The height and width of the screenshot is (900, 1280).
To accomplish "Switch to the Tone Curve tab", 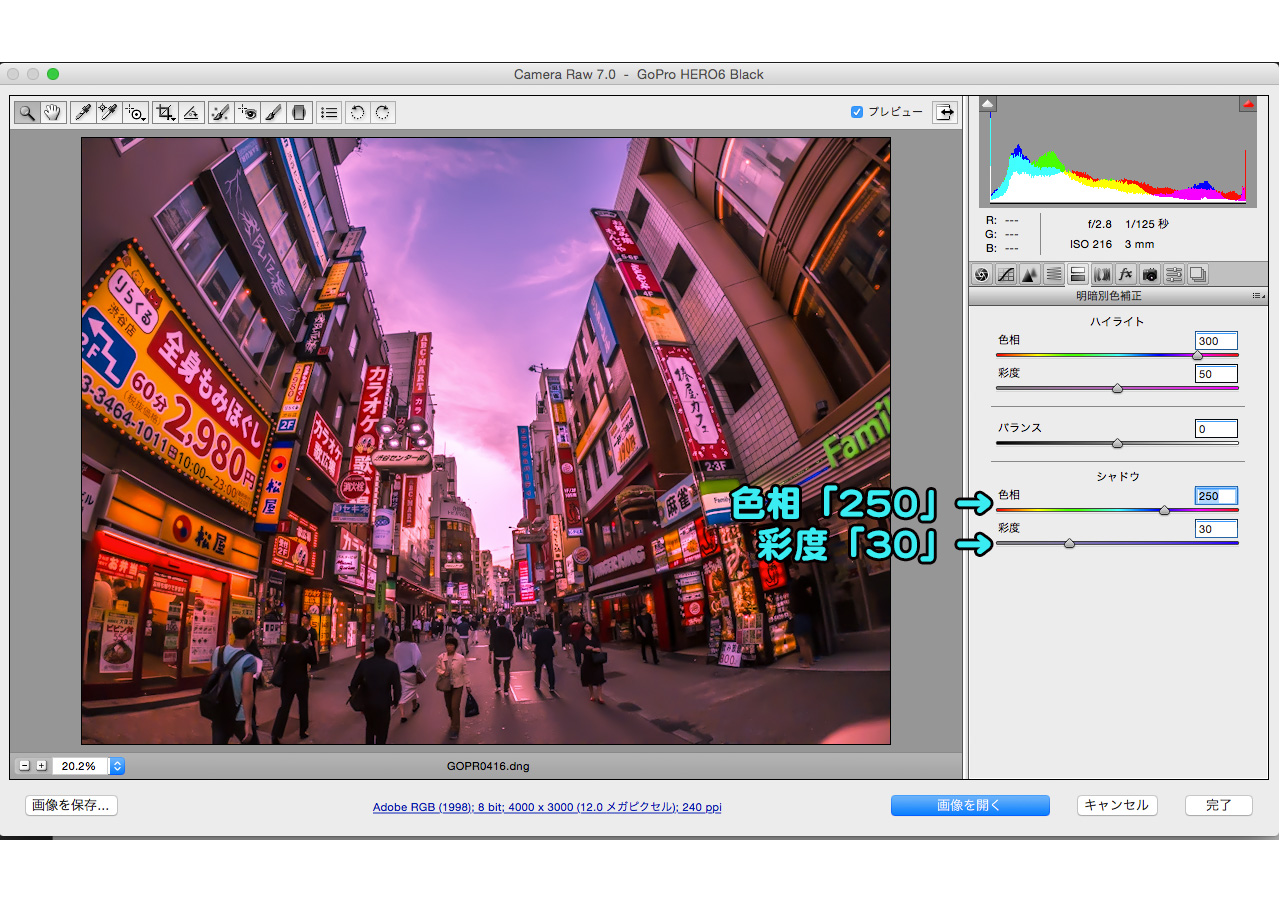I will (1006, 274).
